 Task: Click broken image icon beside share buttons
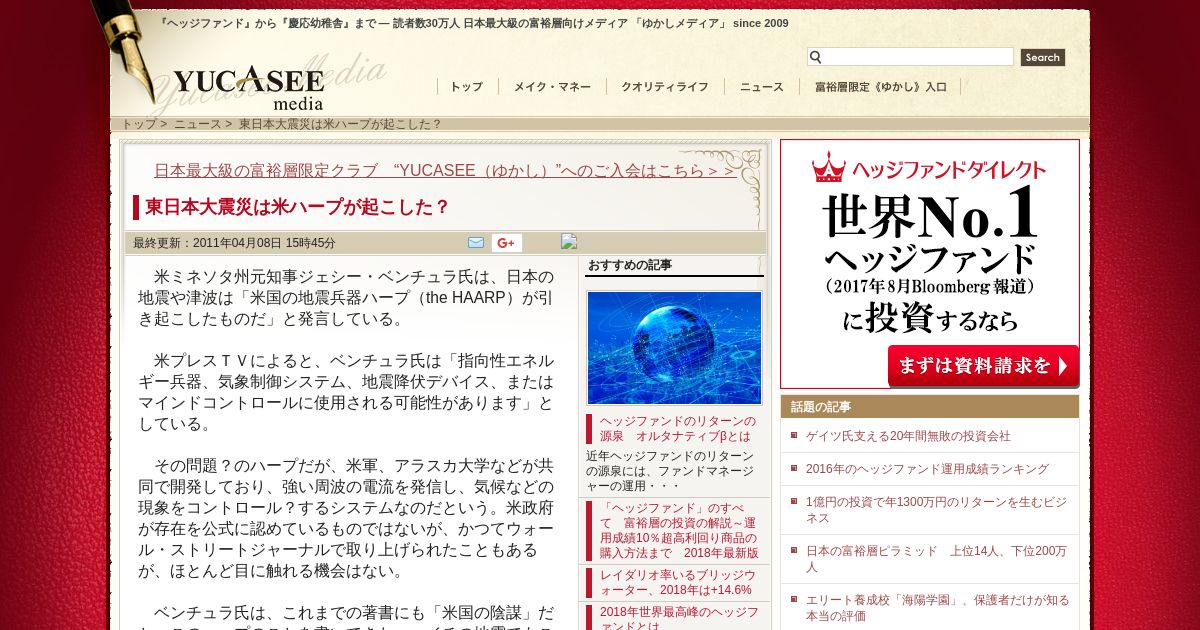pos(569,241)
